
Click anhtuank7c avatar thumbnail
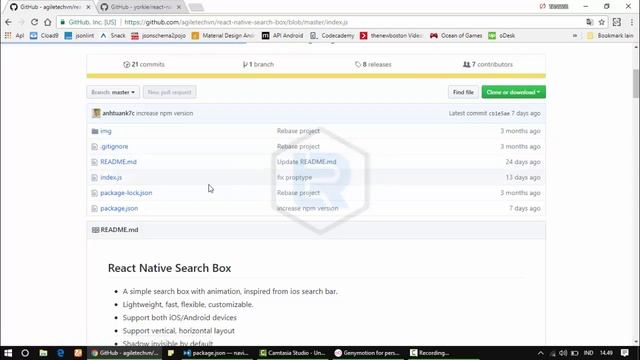(x=96, y=113)
